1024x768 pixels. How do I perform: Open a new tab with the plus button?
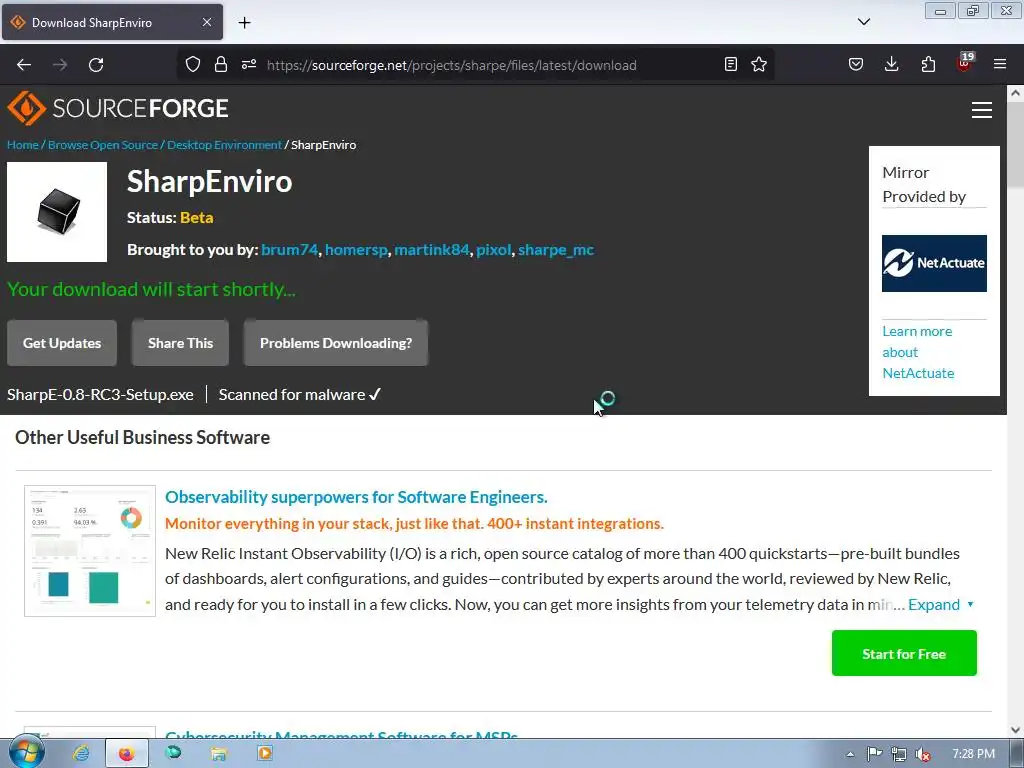pyautogui.click(x=244, y=22)
